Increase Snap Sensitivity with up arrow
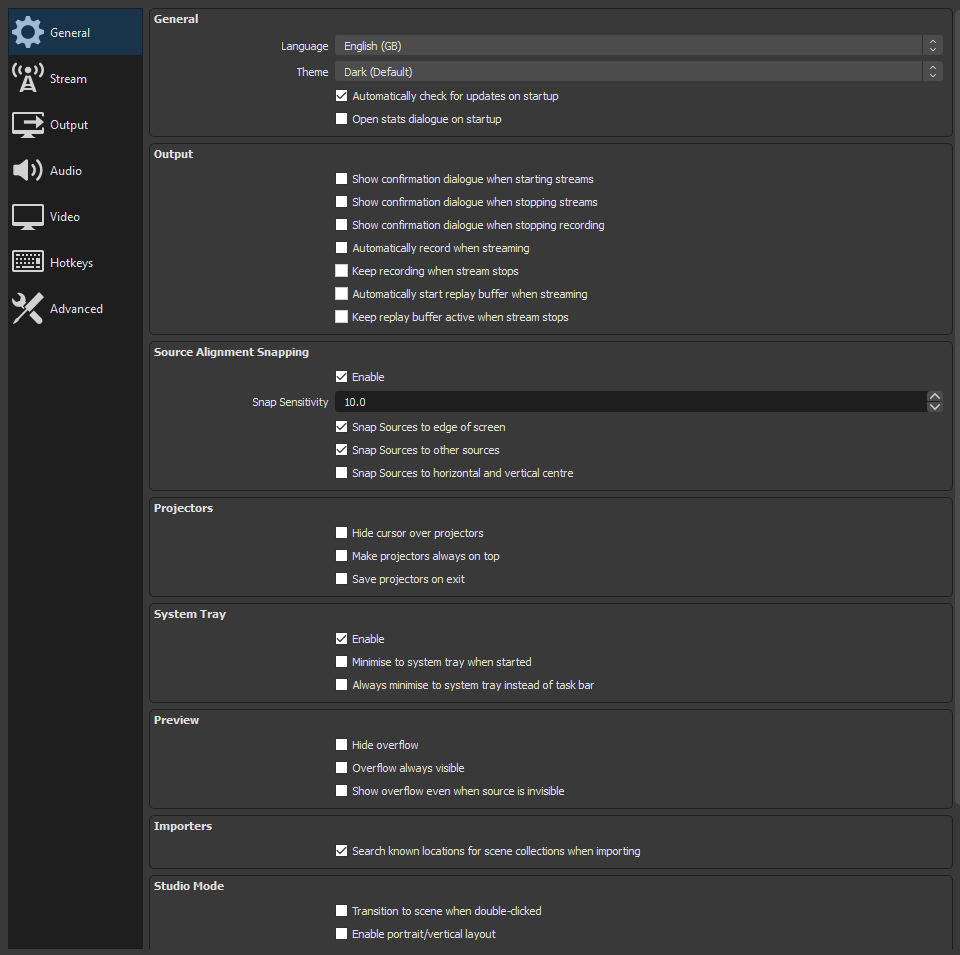Viewport: 960px width, 955px height. pyautogui.click(x=934, y=397)
